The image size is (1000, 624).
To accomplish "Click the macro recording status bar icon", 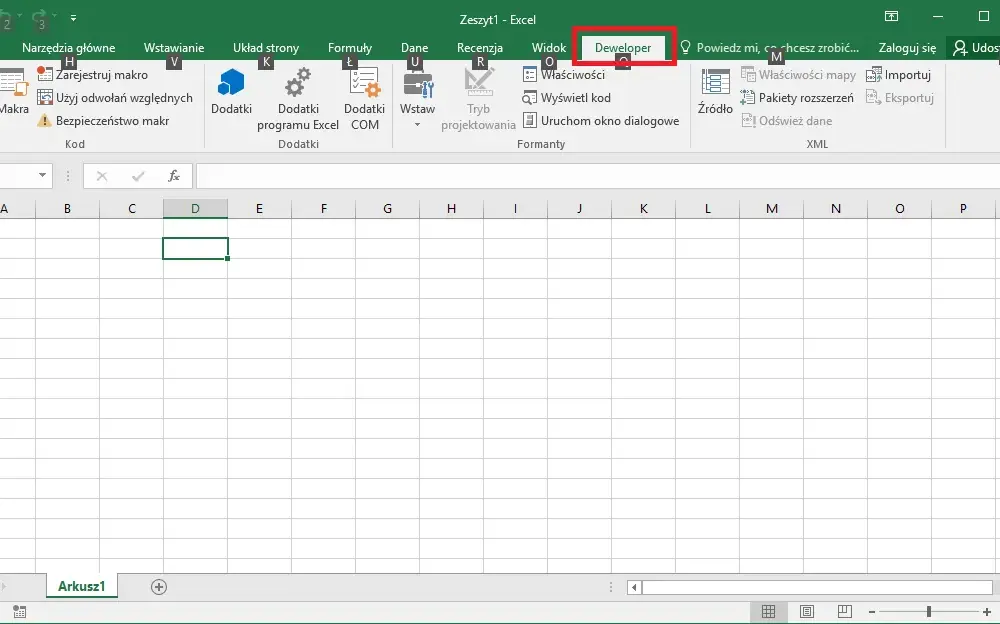I will (19, 612).
